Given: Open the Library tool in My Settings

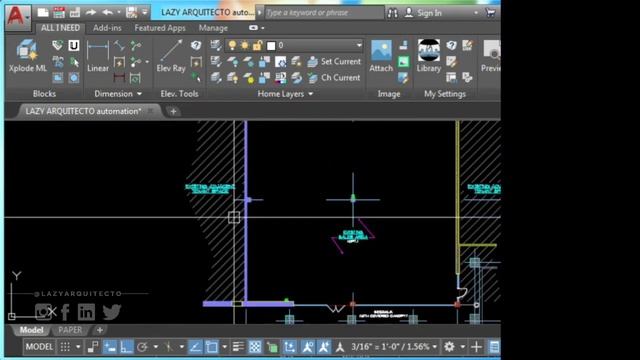Looking at the screenshot, I should pyautogui.click(x=429, y=56).
